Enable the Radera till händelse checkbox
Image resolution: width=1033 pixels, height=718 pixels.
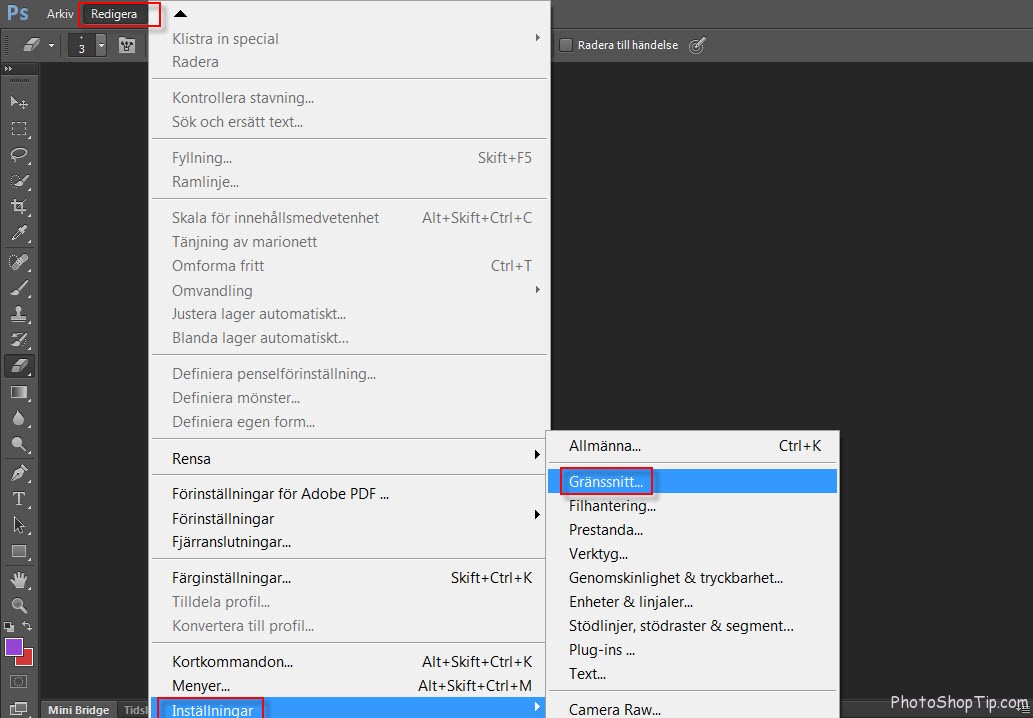click(565, 45)
